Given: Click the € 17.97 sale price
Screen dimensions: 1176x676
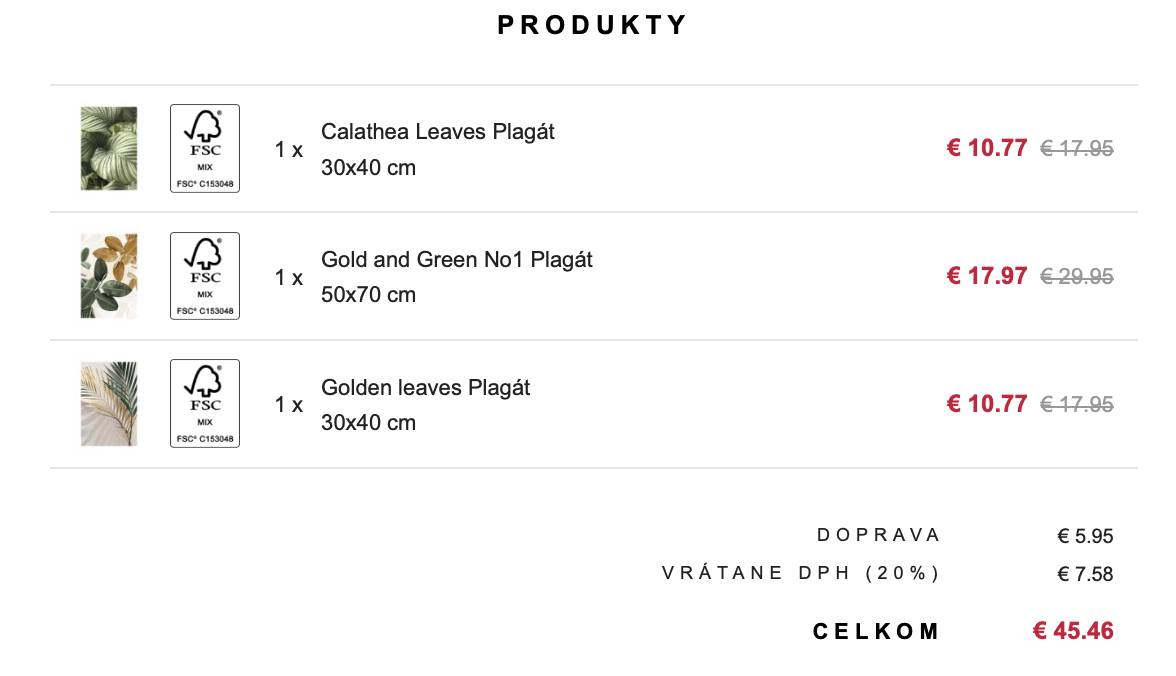Looking at the screenshot, I should (986, 276).
